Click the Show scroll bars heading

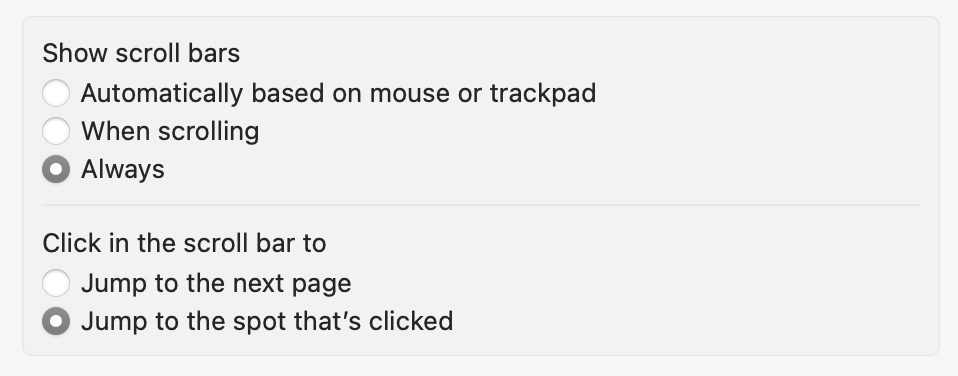[141, 53]
